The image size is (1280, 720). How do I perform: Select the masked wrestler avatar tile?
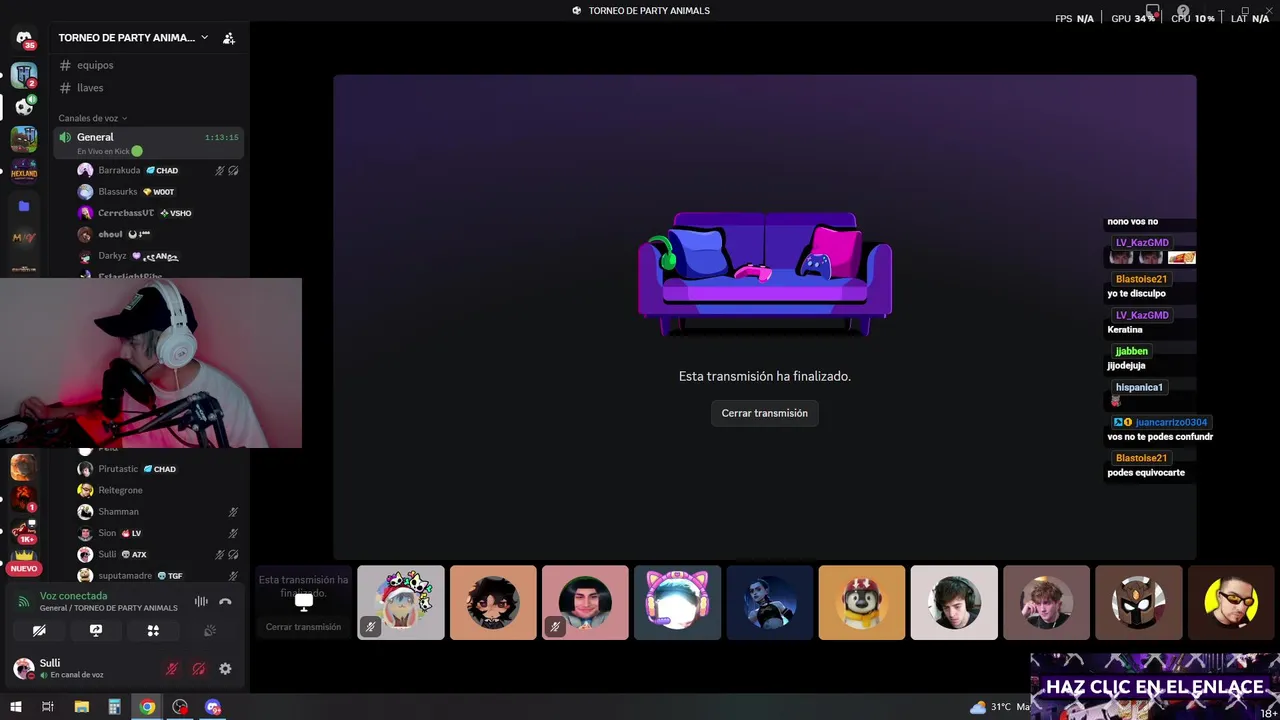click(1139, 602)
